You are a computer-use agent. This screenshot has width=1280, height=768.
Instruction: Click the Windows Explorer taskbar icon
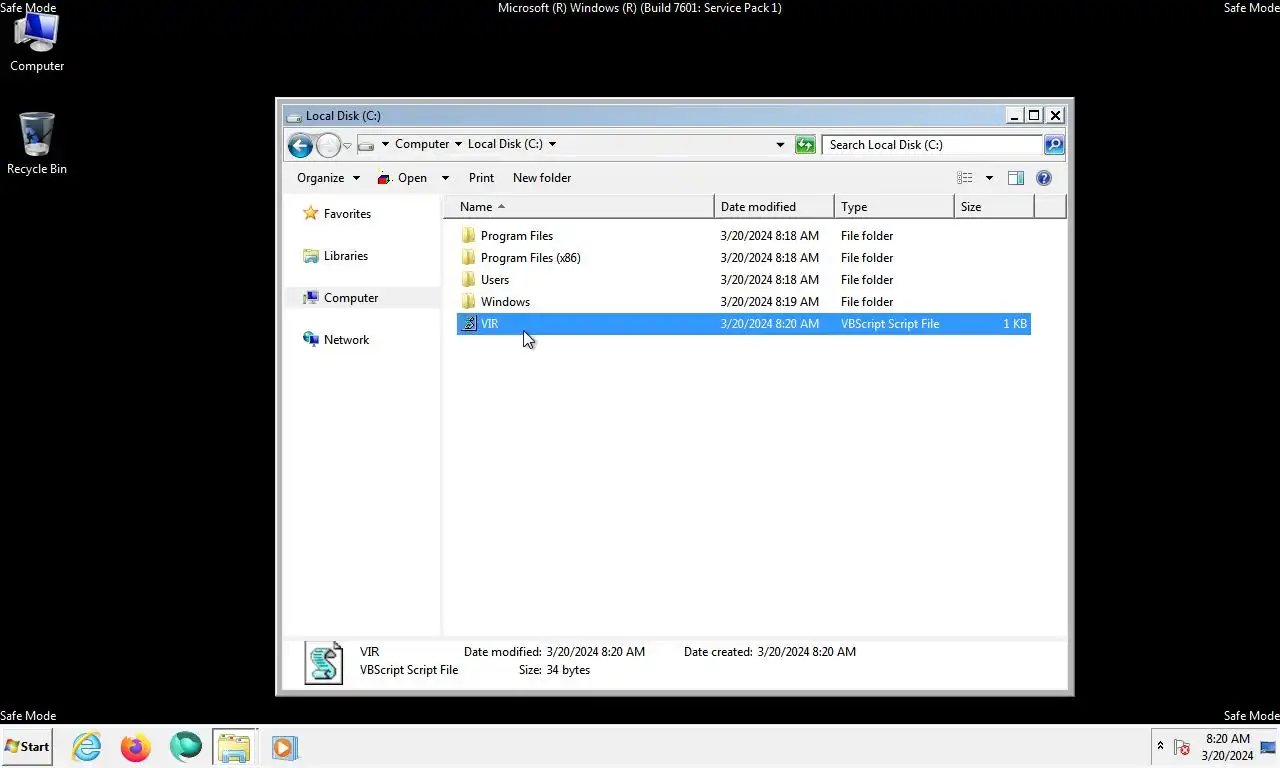click(x=234, y=747)
